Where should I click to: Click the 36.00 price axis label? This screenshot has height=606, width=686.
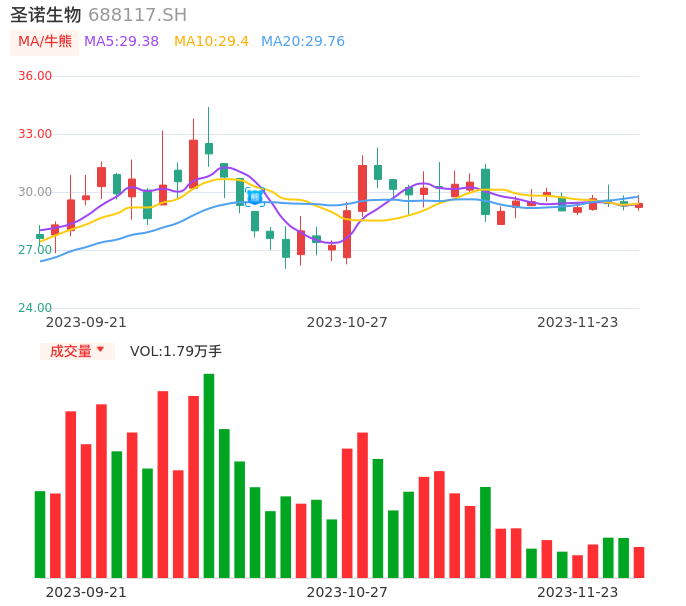point(35,76)
